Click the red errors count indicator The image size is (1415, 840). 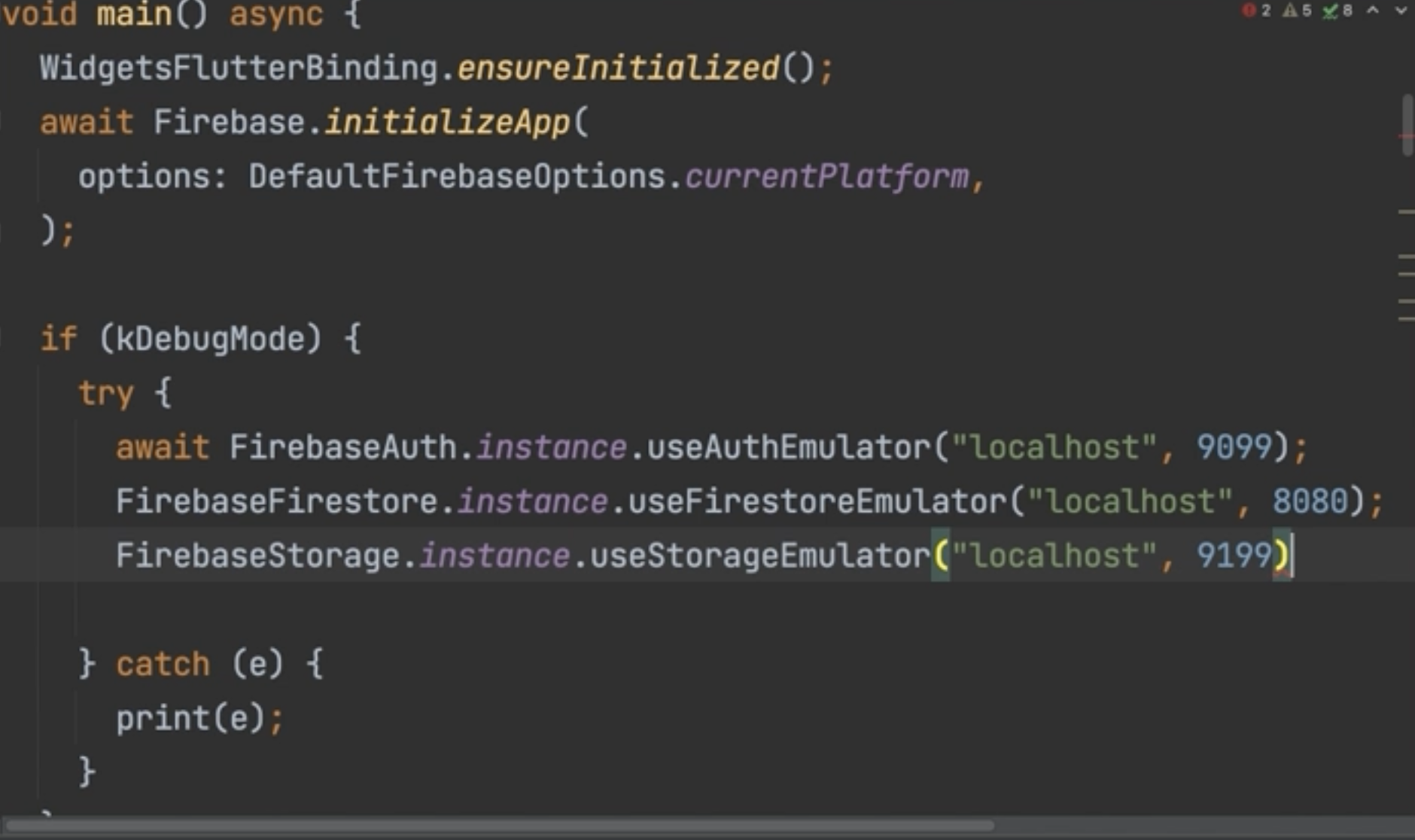pos(1257,11)
